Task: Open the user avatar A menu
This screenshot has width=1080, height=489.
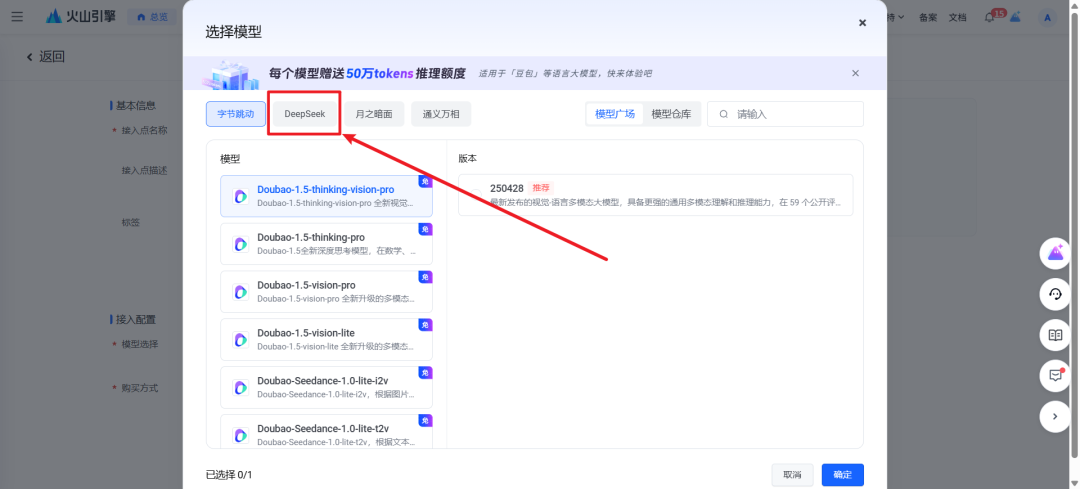Action: [x=1048, y=17]
